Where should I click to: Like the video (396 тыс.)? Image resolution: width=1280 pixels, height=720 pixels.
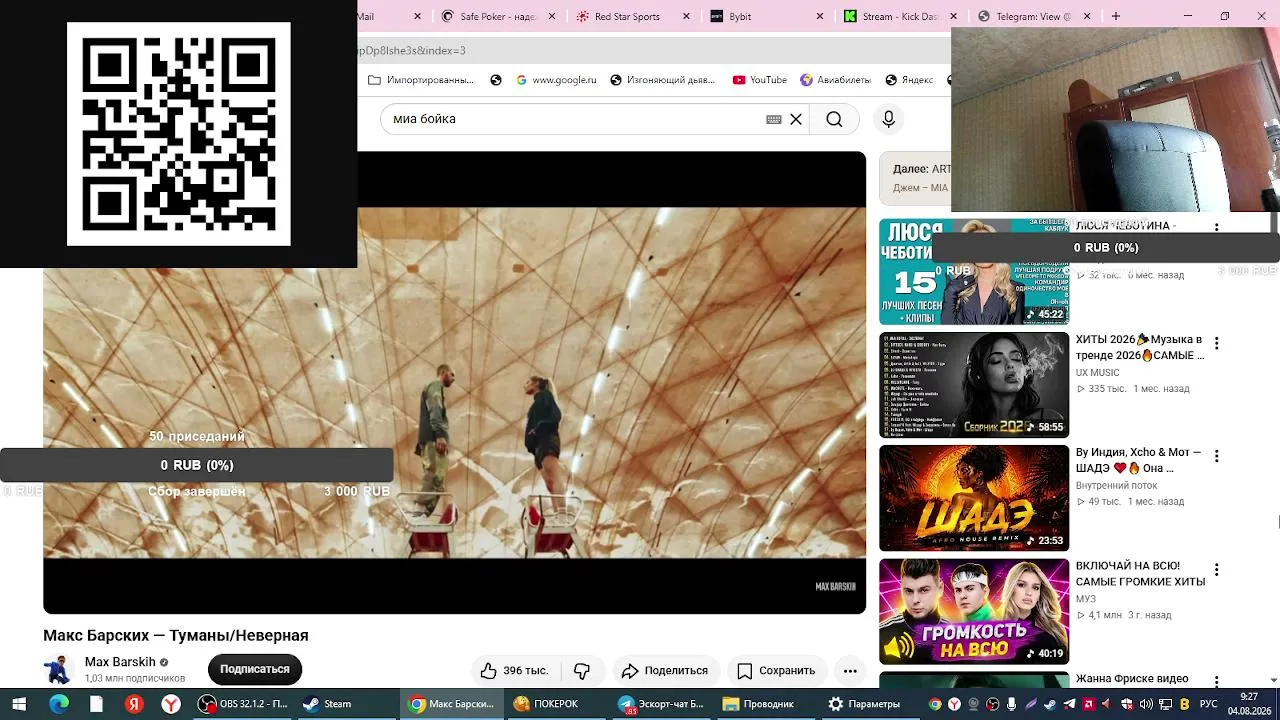coord(514,670)
